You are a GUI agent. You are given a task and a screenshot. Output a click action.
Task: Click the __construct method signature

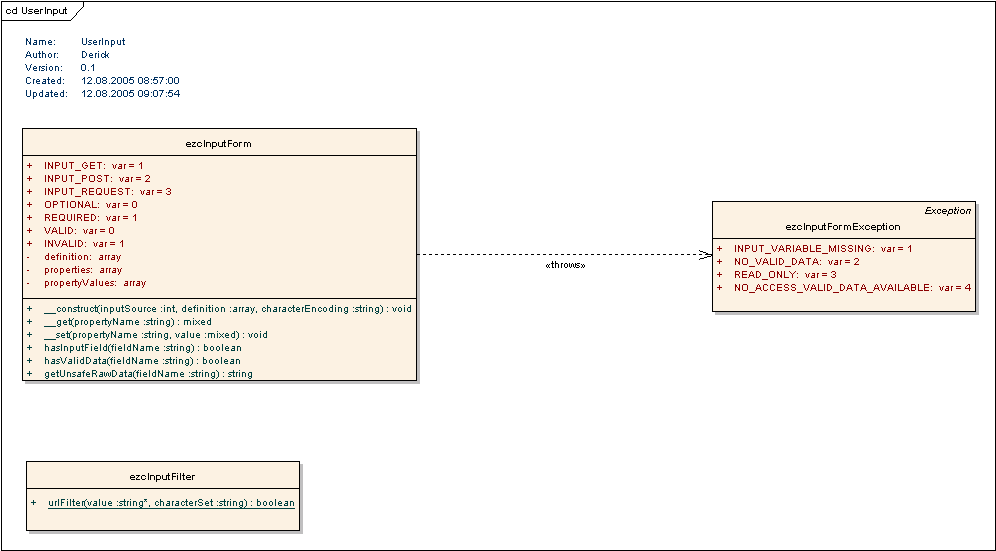pyautogui.click(x=227, y=309)
